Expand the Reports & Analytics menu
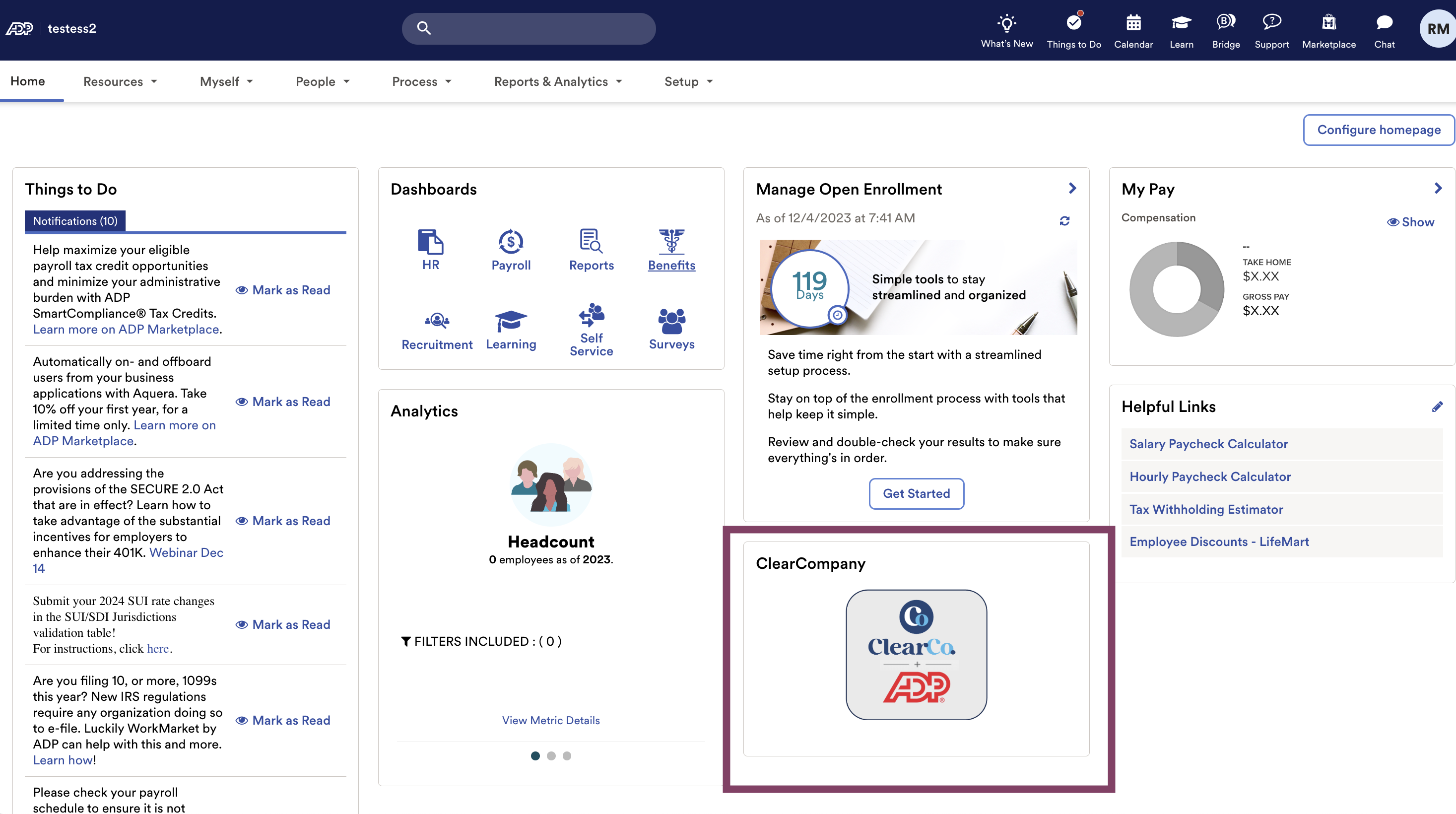Image resolution: width=1456 pixels, height=814 pixels. [558, 81]
